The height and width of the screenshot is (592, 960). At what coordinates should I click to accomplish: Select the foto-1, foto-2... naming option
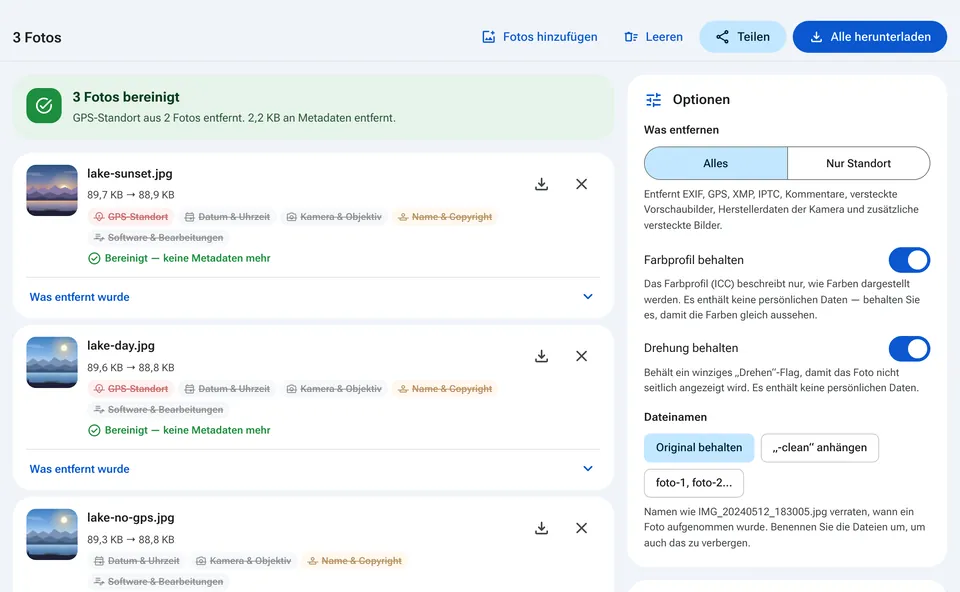(x=694, y=483)
